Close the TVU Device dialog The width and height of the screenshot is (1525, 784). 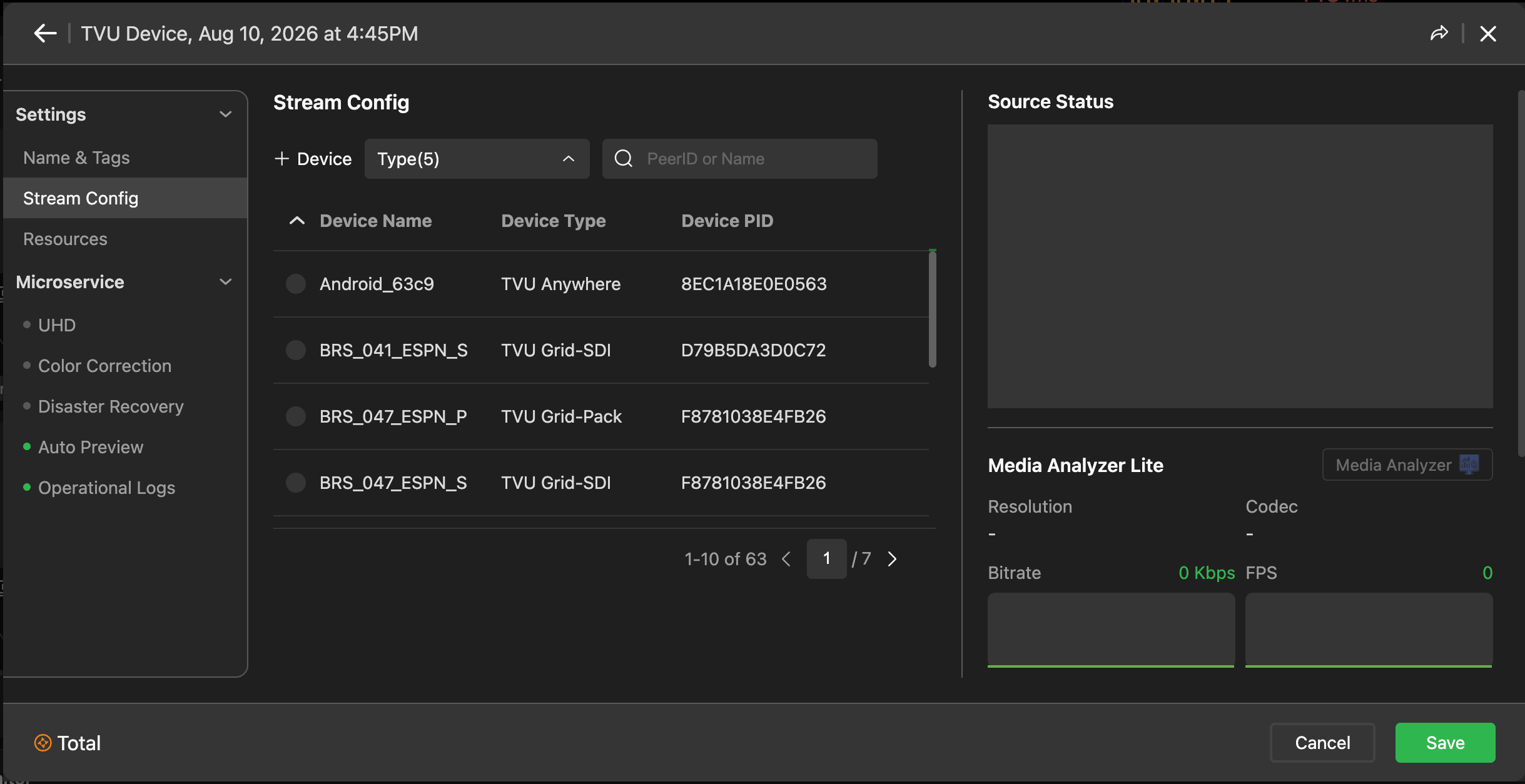tap(1488, 34)
